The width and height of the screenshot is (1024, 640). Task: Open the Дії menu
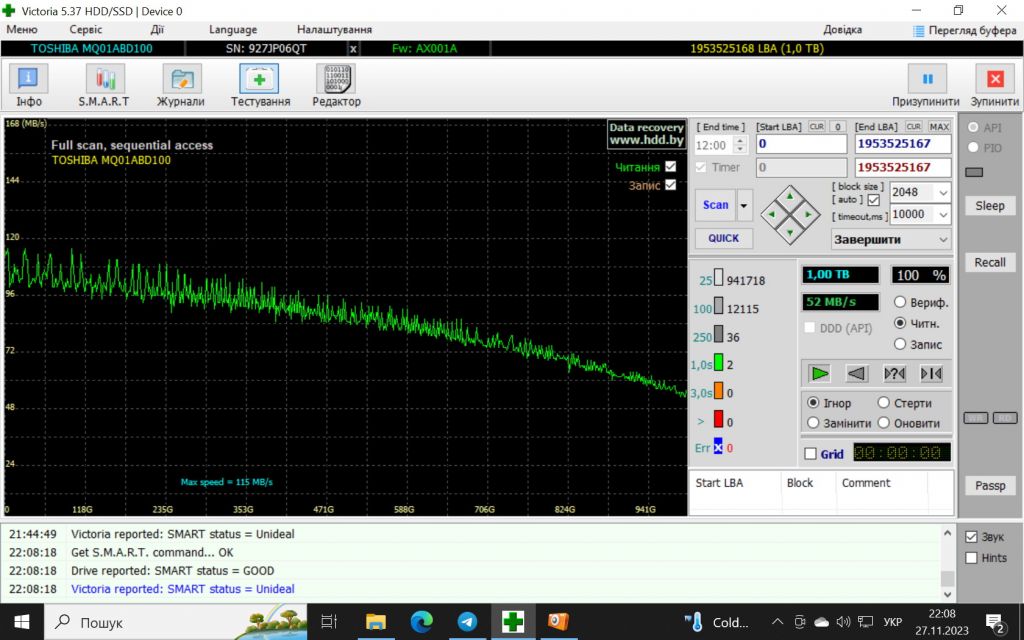tap(157, 29)
